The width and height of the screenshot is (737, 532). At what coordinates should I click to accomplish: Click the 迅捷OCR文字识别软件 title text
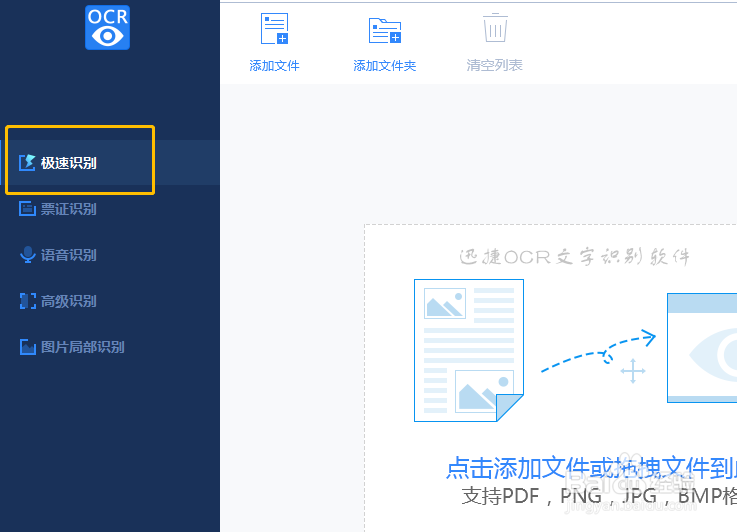[x=574, y=257]
